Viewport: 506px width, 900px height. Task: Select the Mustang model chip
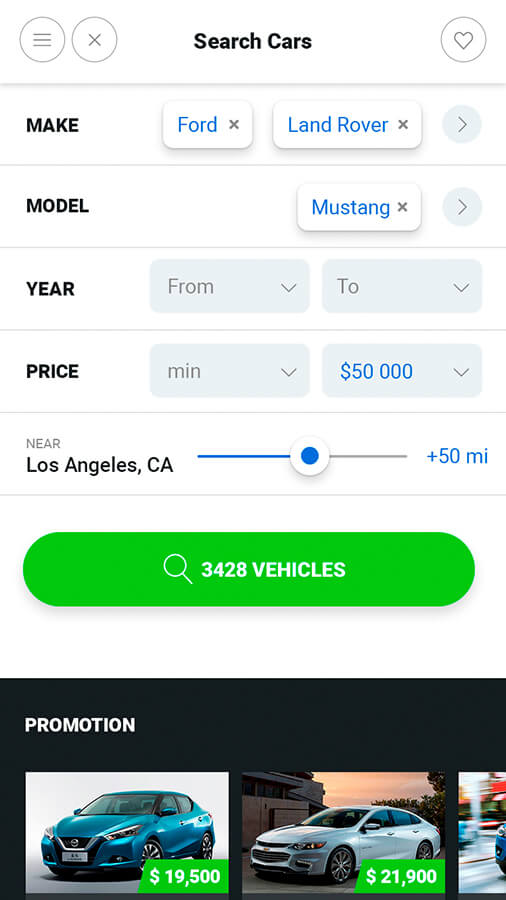coord(351,207)
